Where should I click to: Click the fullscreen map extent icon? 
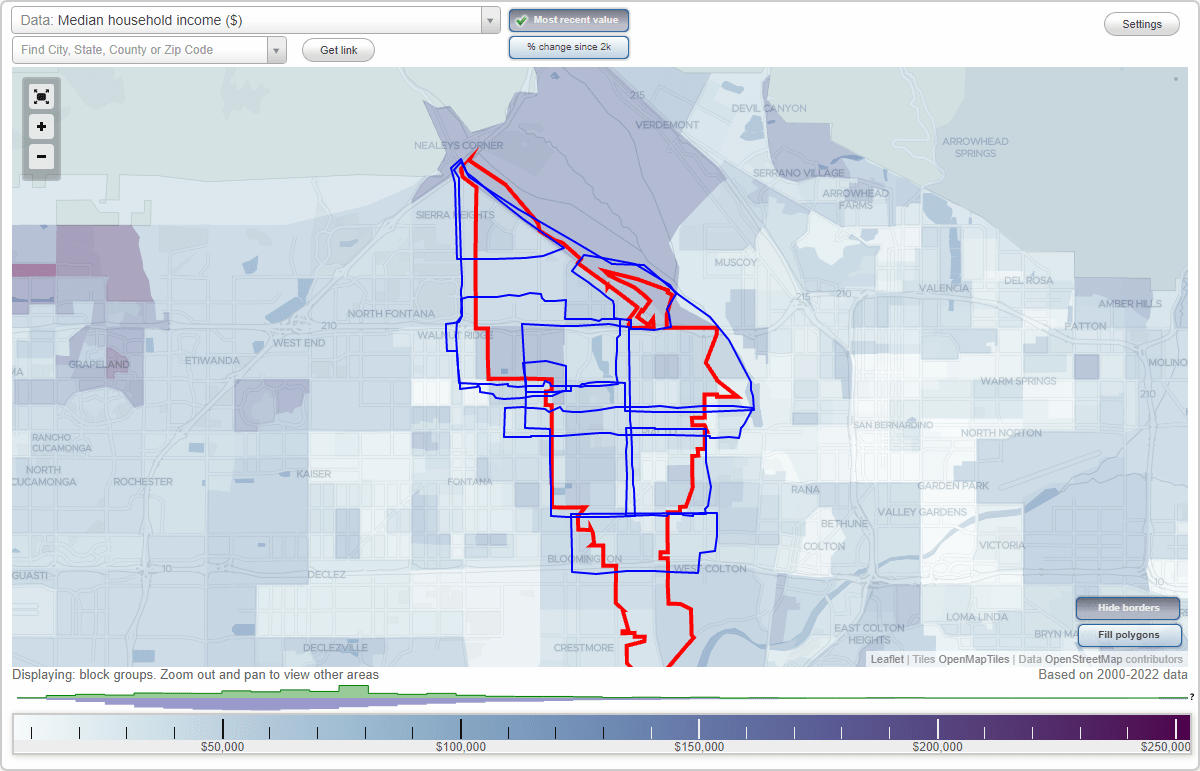pos(41,96)
